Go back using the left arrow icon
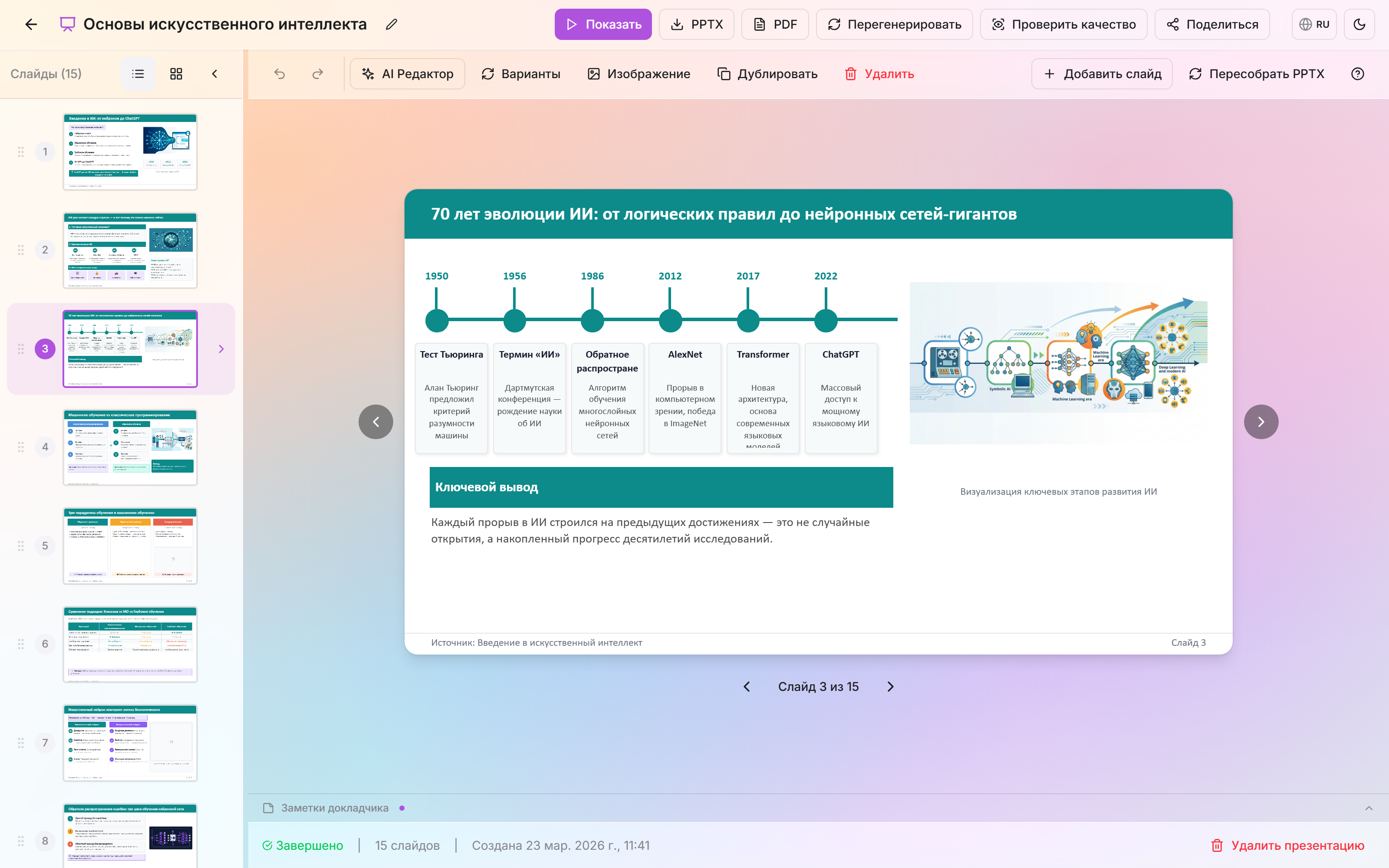This screenshot has width=1389, height=868. click(x=32, y=24)
